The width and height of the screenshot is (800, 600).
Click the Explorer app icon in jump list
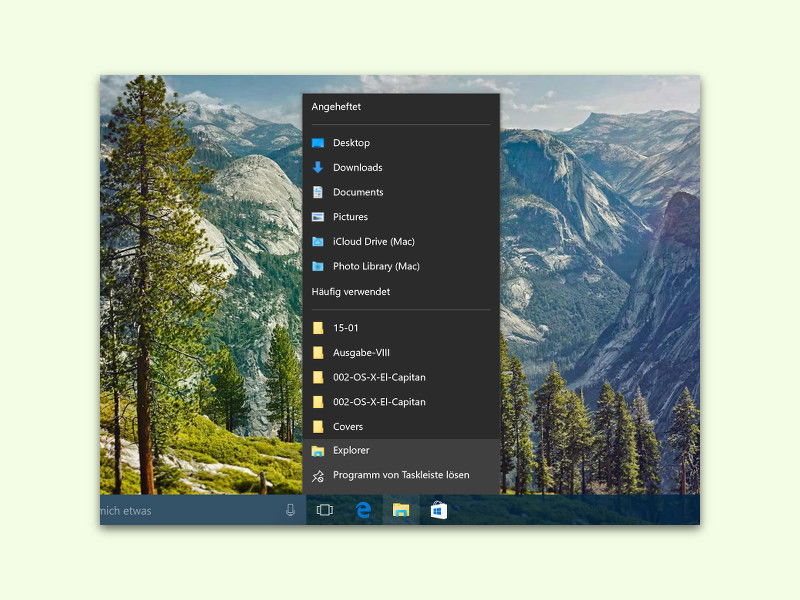click(x=318, y=451)
